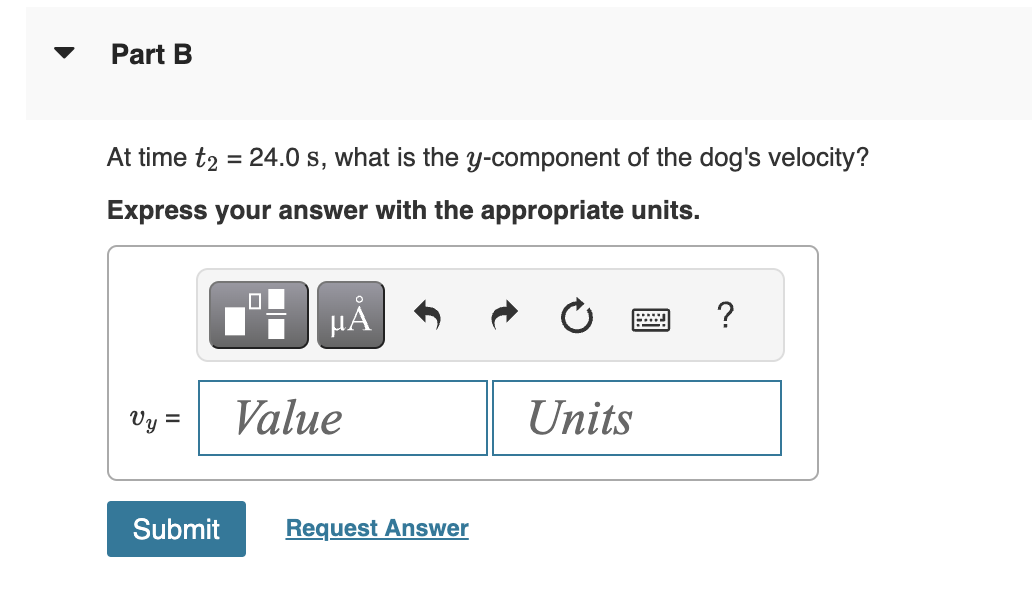This screenshot has height=604, width=1032.
Task: Select the Part B heading
Action: pyautogui.click(x=152, y=54)
